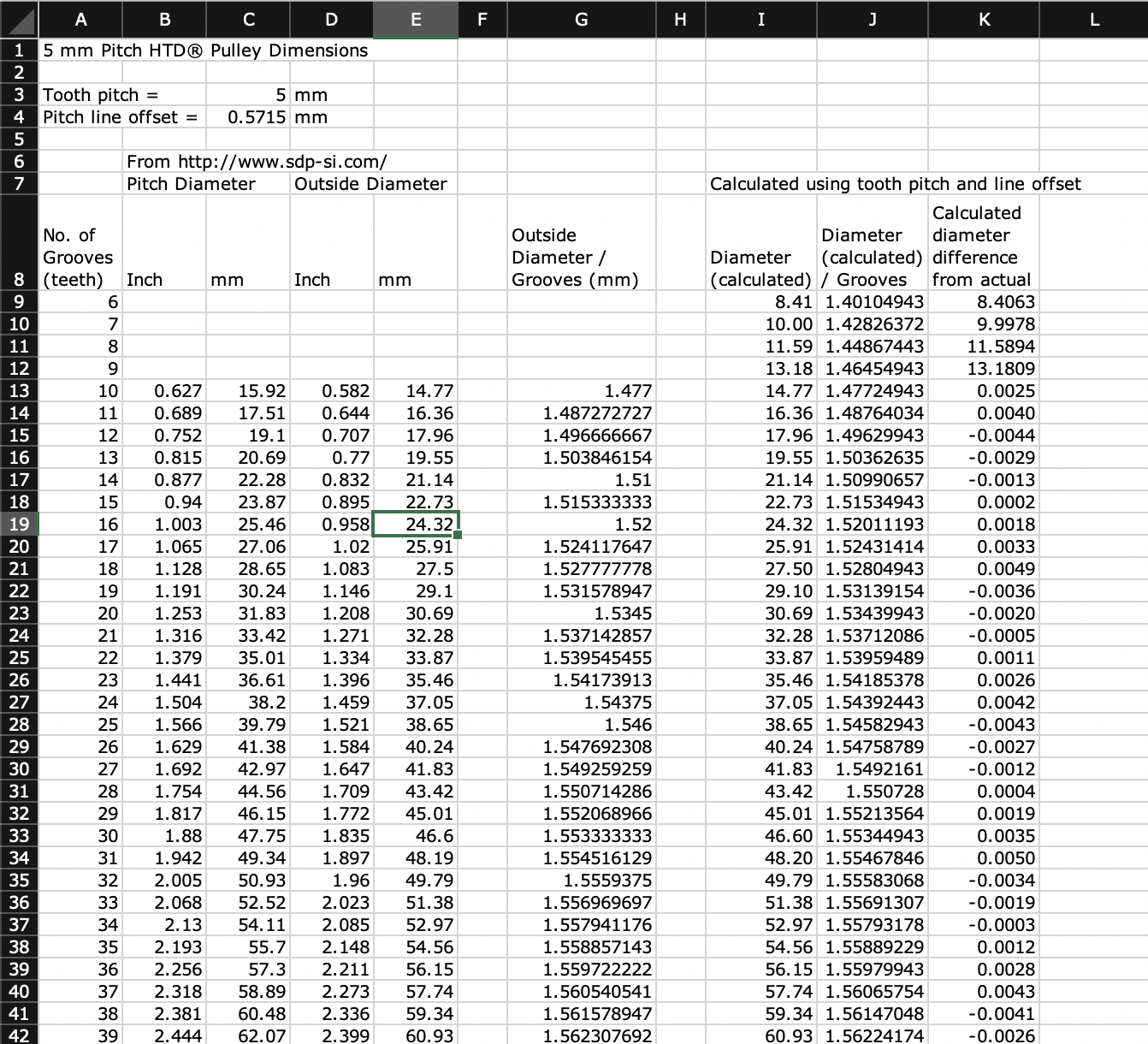Select cell with value 1.5559375
1148x1044 pixels.
click(581, 880)
